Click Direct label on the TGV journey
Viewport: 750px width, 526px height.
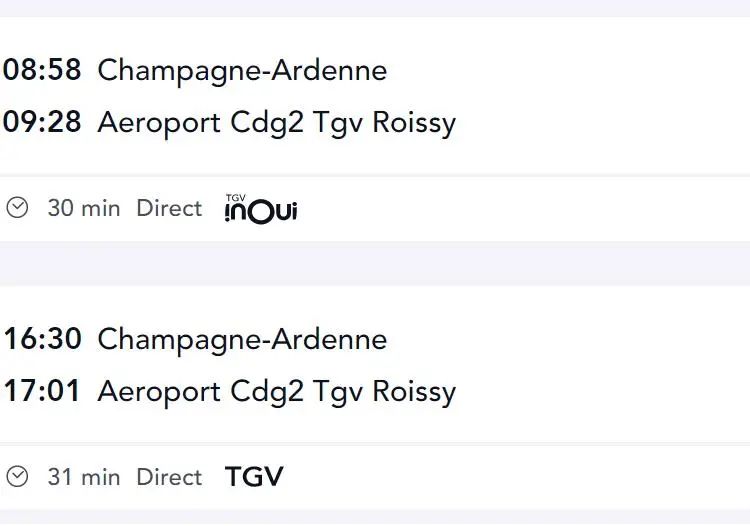click(x=169, y=477)
